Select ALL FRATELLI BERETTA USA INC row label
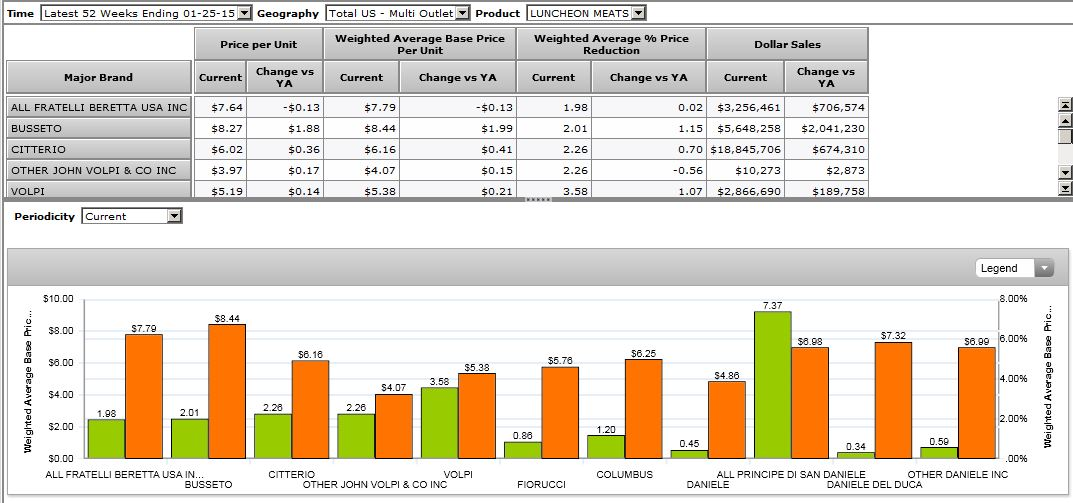The width and height of the screenshot is (1073, 503). (x=98, y=107)
